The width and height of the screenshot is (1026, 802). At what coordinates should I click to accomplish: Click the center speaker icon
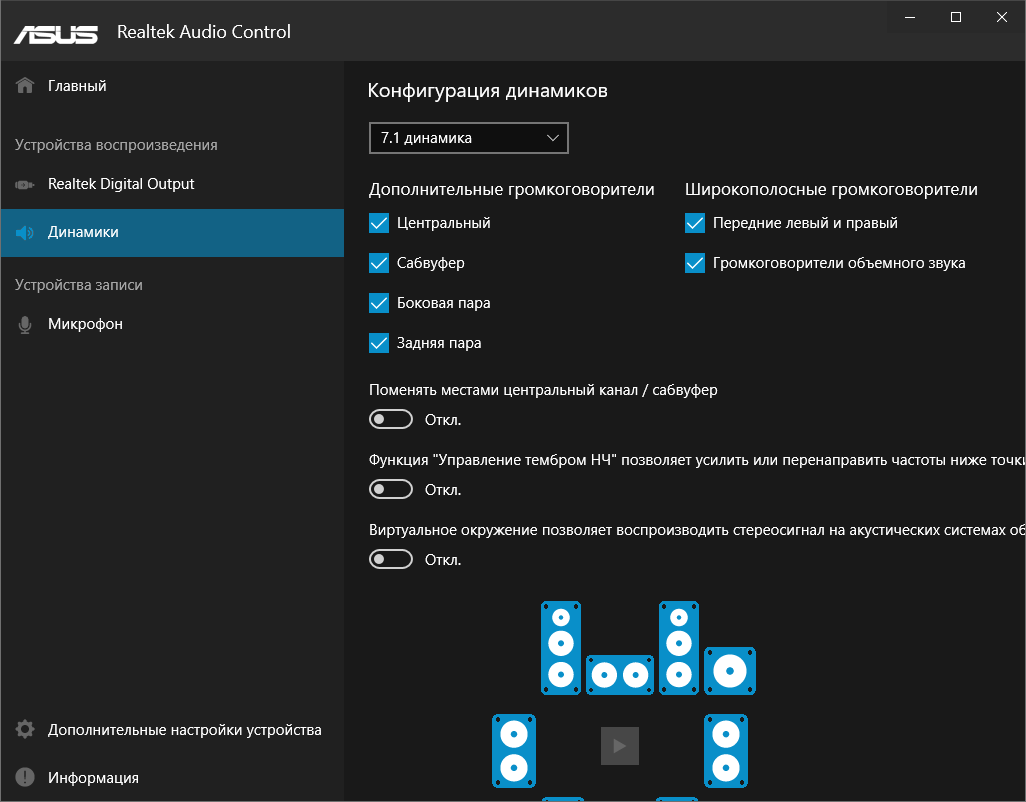pos(619,675)
